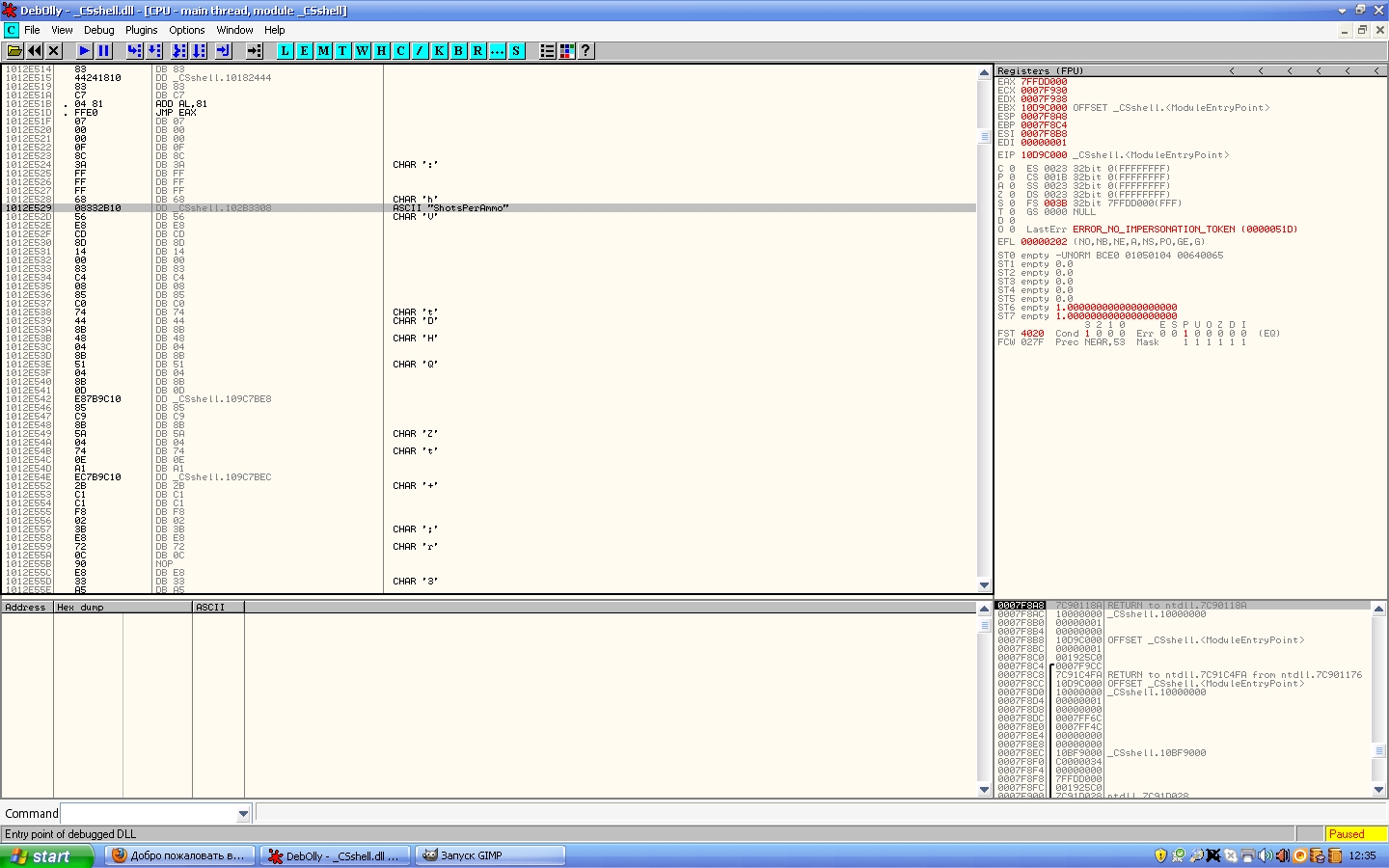Select the ASCII "ShotsPerAmmo" disassembly line
The image size is (1389, 868).
pos(489,208)
